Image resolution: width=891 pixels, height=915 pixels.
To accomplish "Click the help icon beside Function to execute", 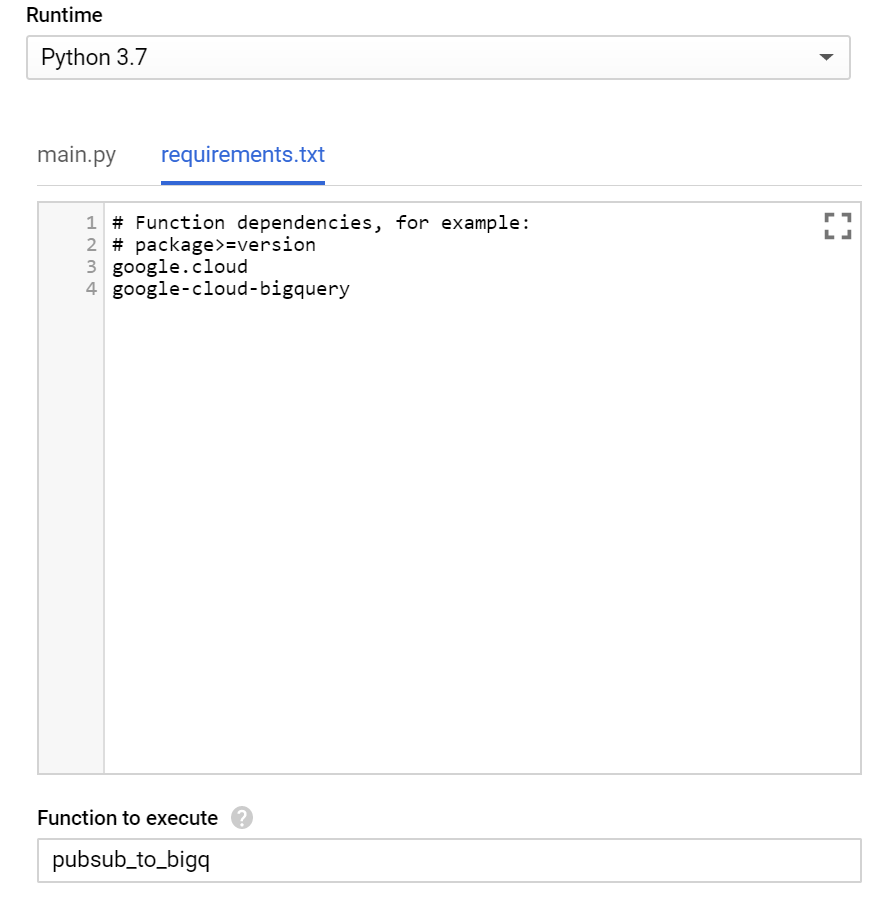I will click(x=243, y=818).
